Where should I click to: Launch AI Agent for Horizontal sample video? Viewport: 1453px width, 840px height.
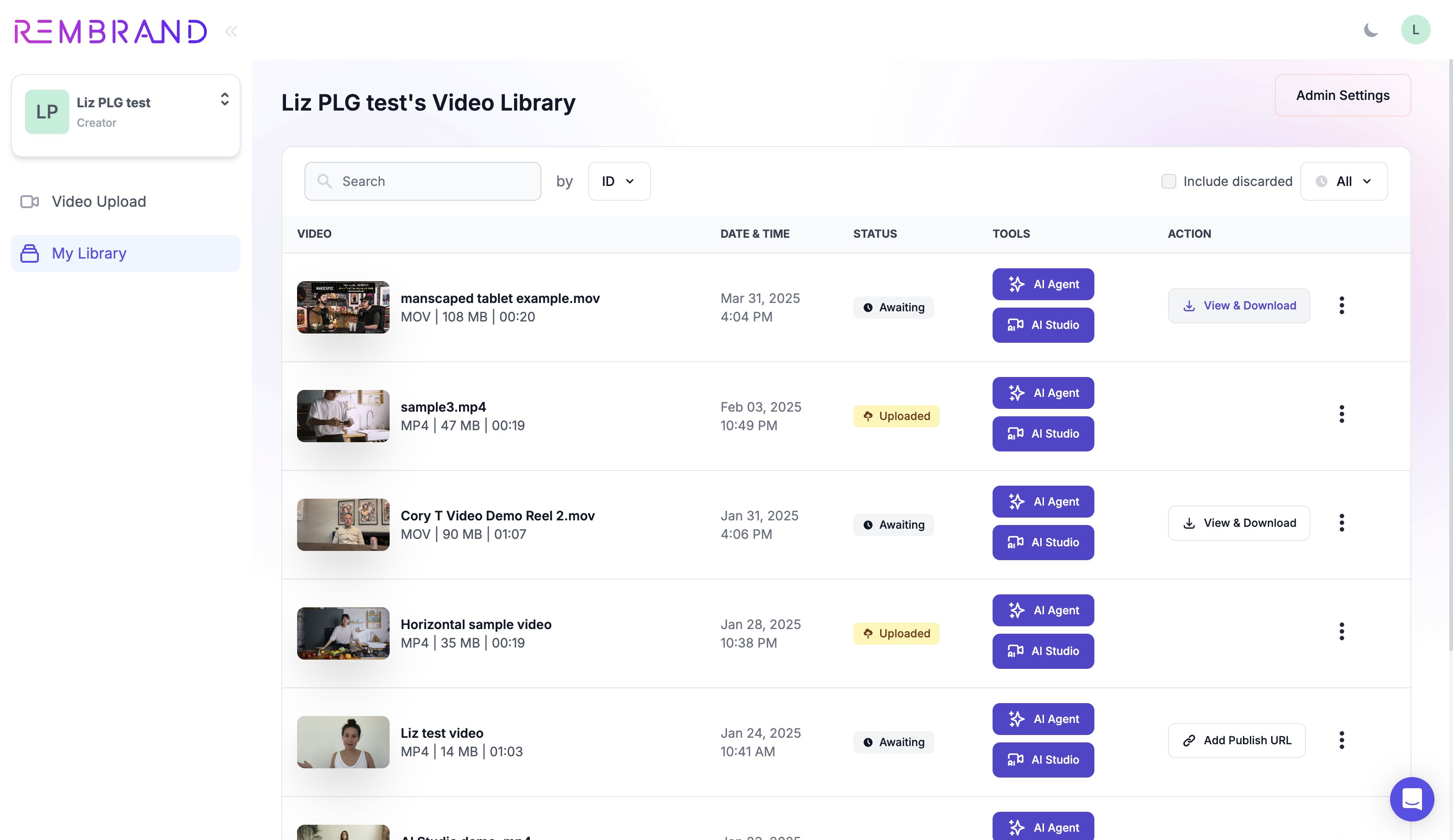tap(1043, 610)
